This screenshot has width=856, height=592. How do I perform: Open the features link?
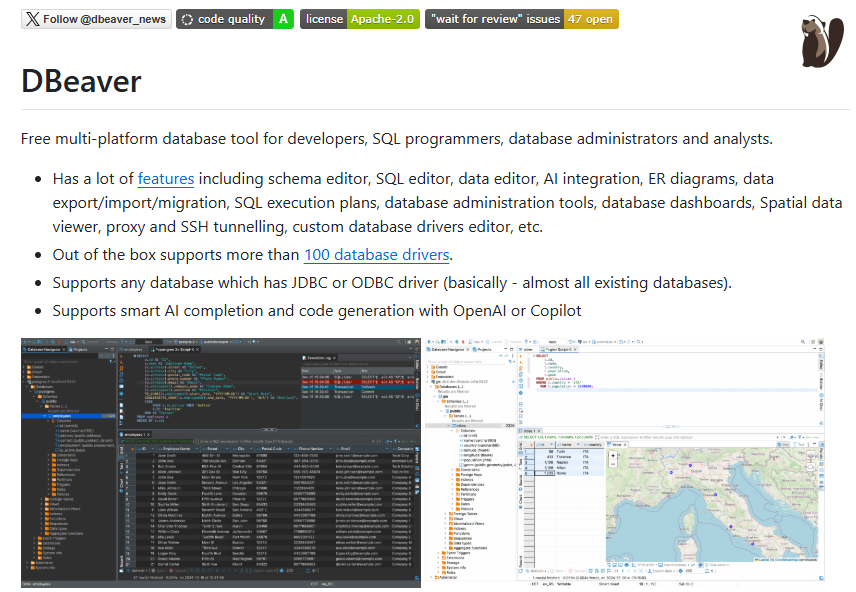tap(166, 179)
